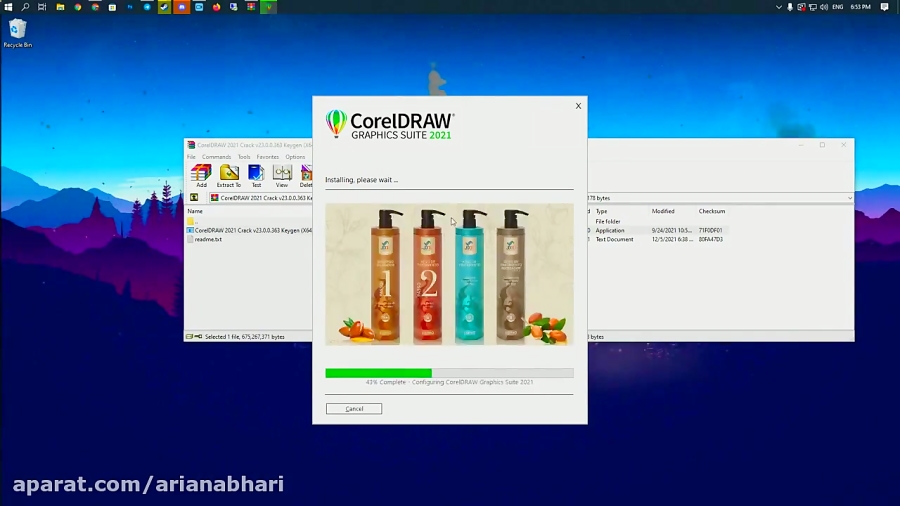Expand WinRAR address bar dropdown arrow

coord(849,198)
